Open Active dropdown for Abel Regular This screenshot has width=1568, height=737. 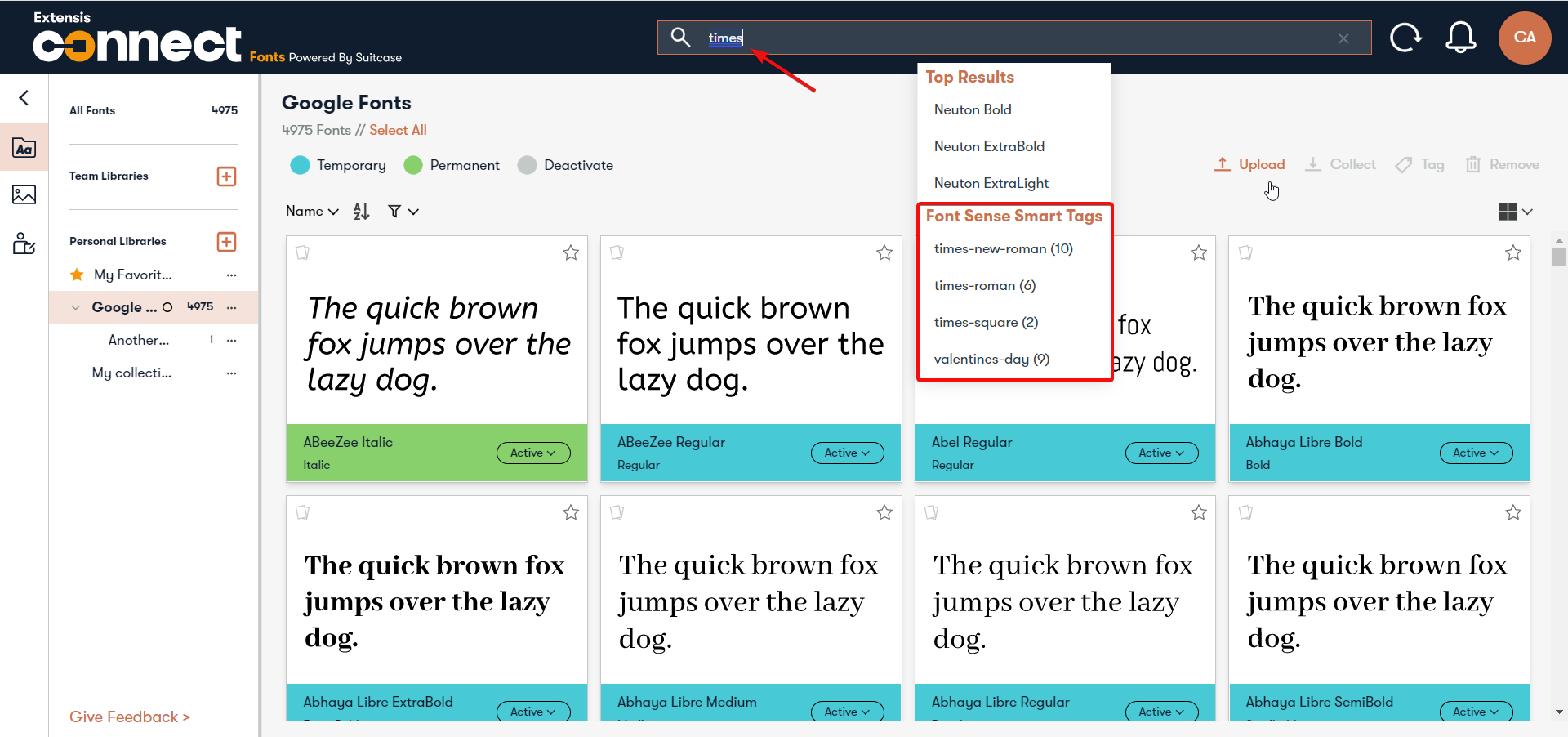tap(1162, 453)
